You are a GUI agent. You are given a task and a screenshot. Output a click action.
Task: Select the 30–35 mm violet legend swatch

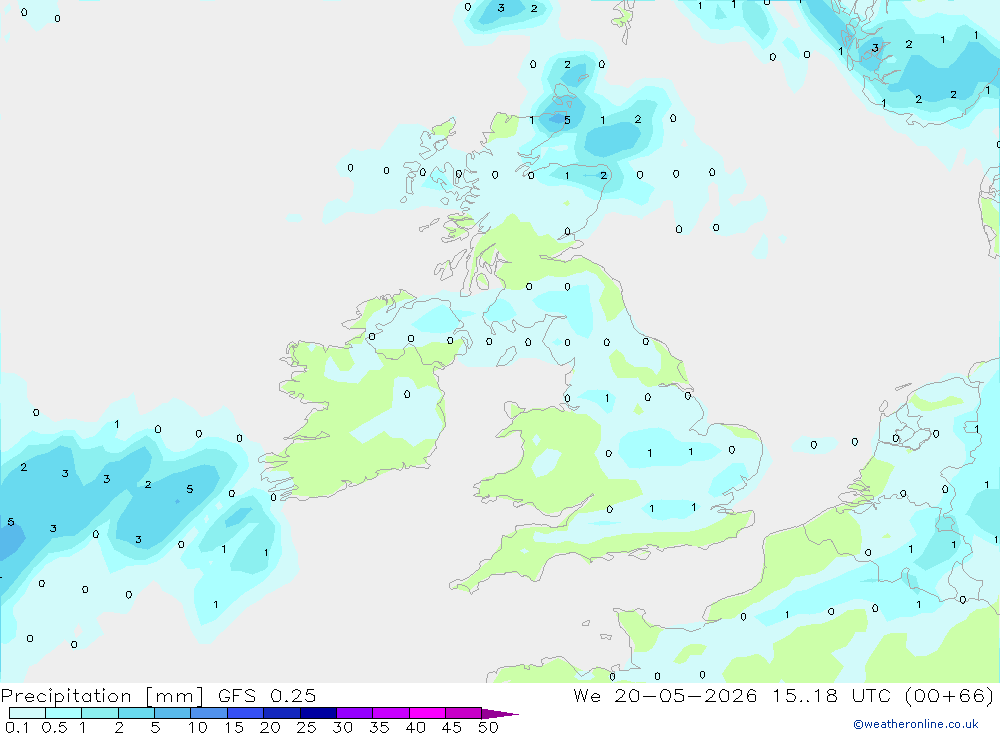point(354,713)
